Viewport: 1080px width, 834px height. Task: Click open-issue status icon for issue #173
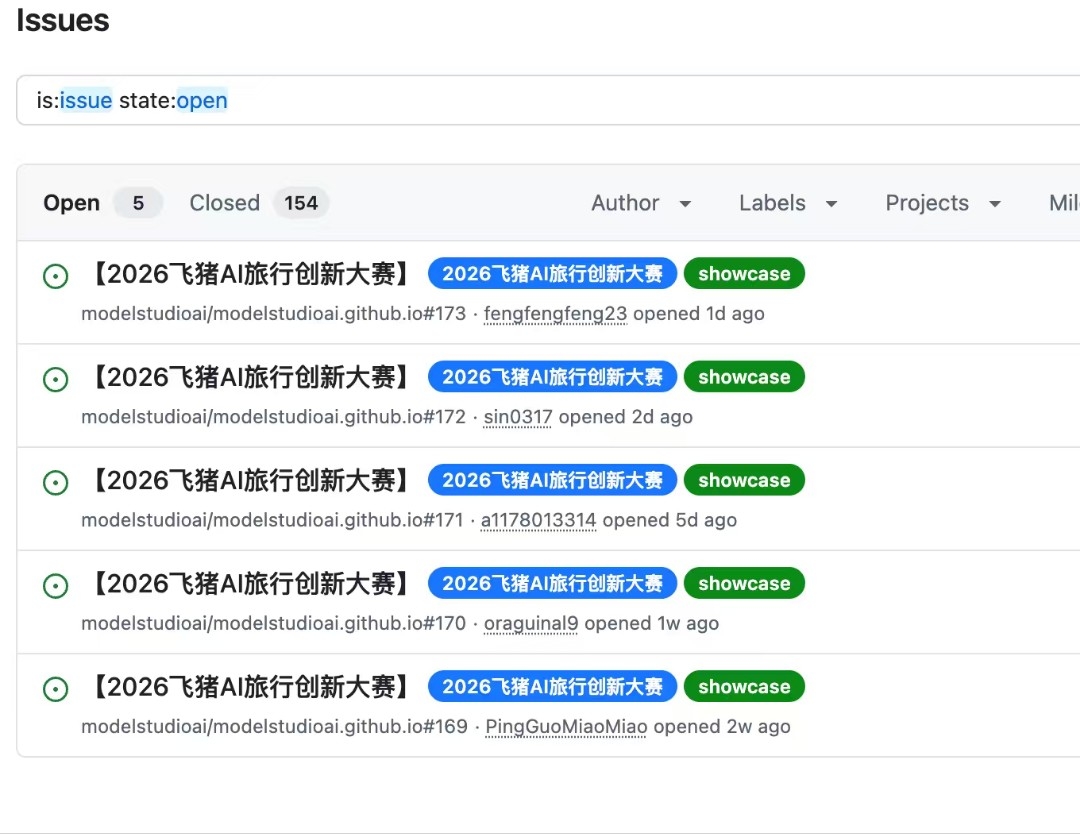[55, 276]
